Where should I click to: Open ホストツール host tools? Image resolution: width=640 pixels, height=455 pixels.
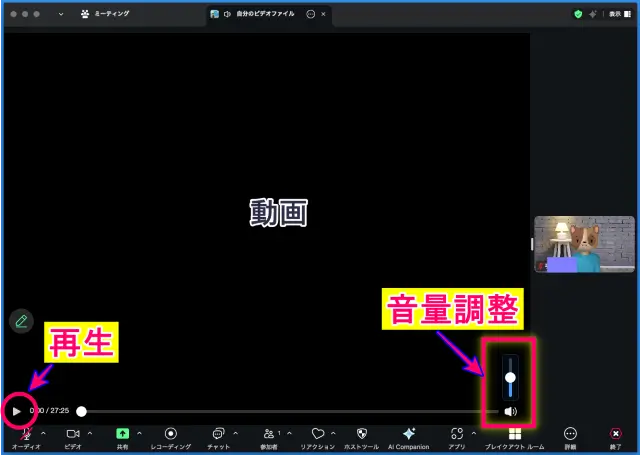pyautogui.click(x=361, y=434)
